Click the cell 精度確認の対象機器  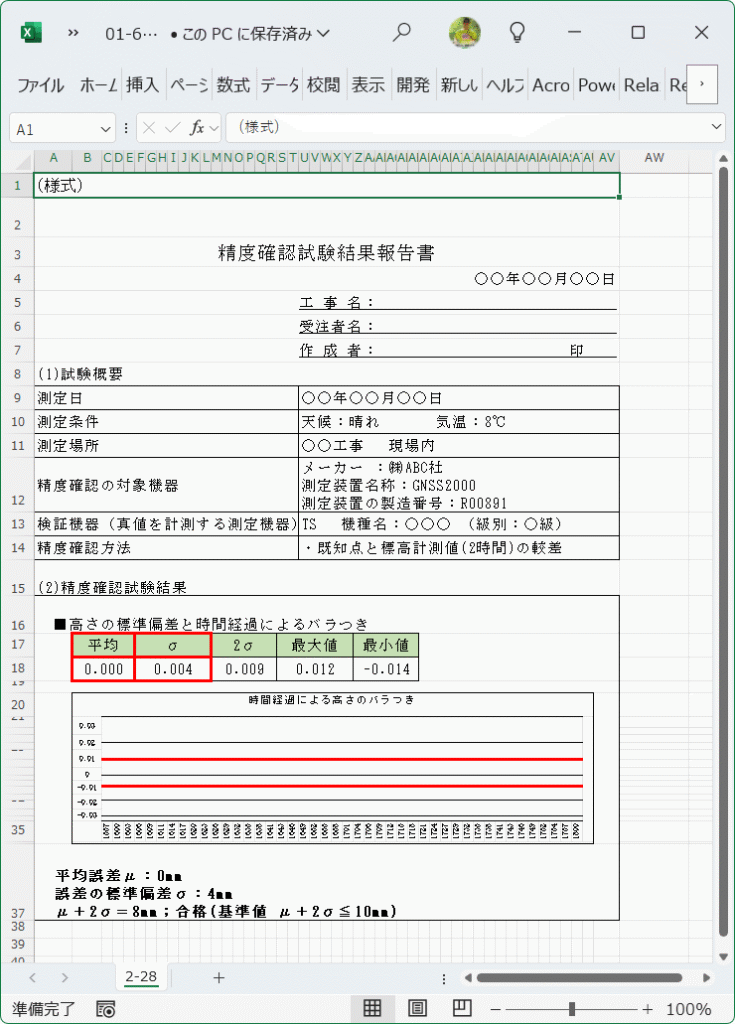tap(166, 485)
